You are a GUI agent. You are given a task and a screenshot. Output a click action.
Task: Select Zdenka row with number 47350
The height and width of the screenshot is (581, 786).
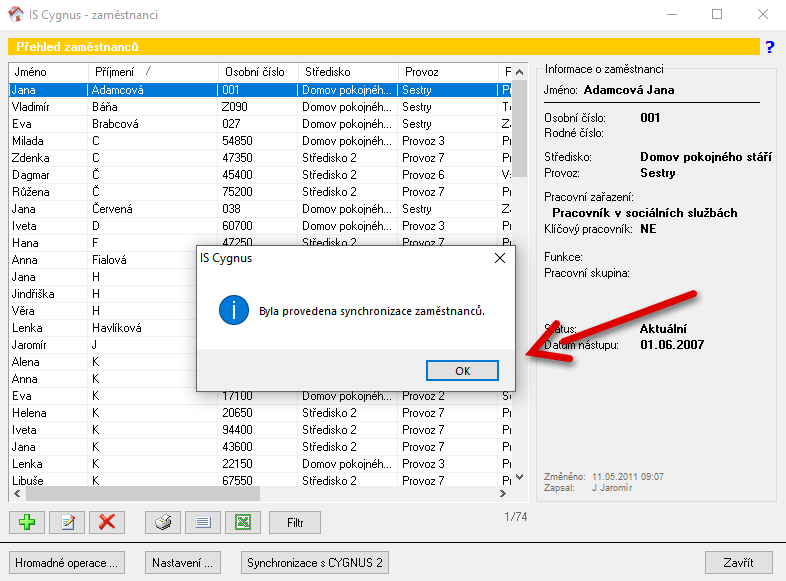pyautogui.click(x=261, y=158)
